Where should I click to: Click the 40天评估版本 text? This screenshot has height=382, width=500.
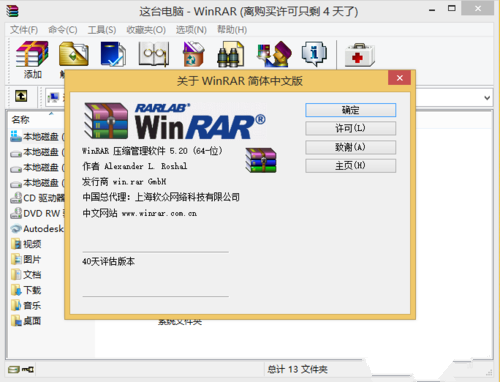[x=108, y=261]
